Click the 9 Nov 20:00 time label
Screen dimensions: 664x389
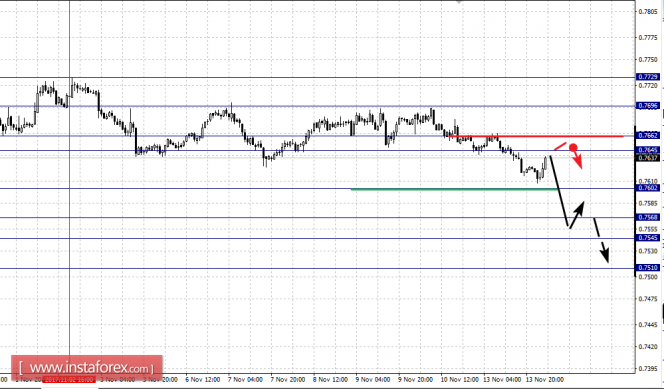tap(415, 380)
